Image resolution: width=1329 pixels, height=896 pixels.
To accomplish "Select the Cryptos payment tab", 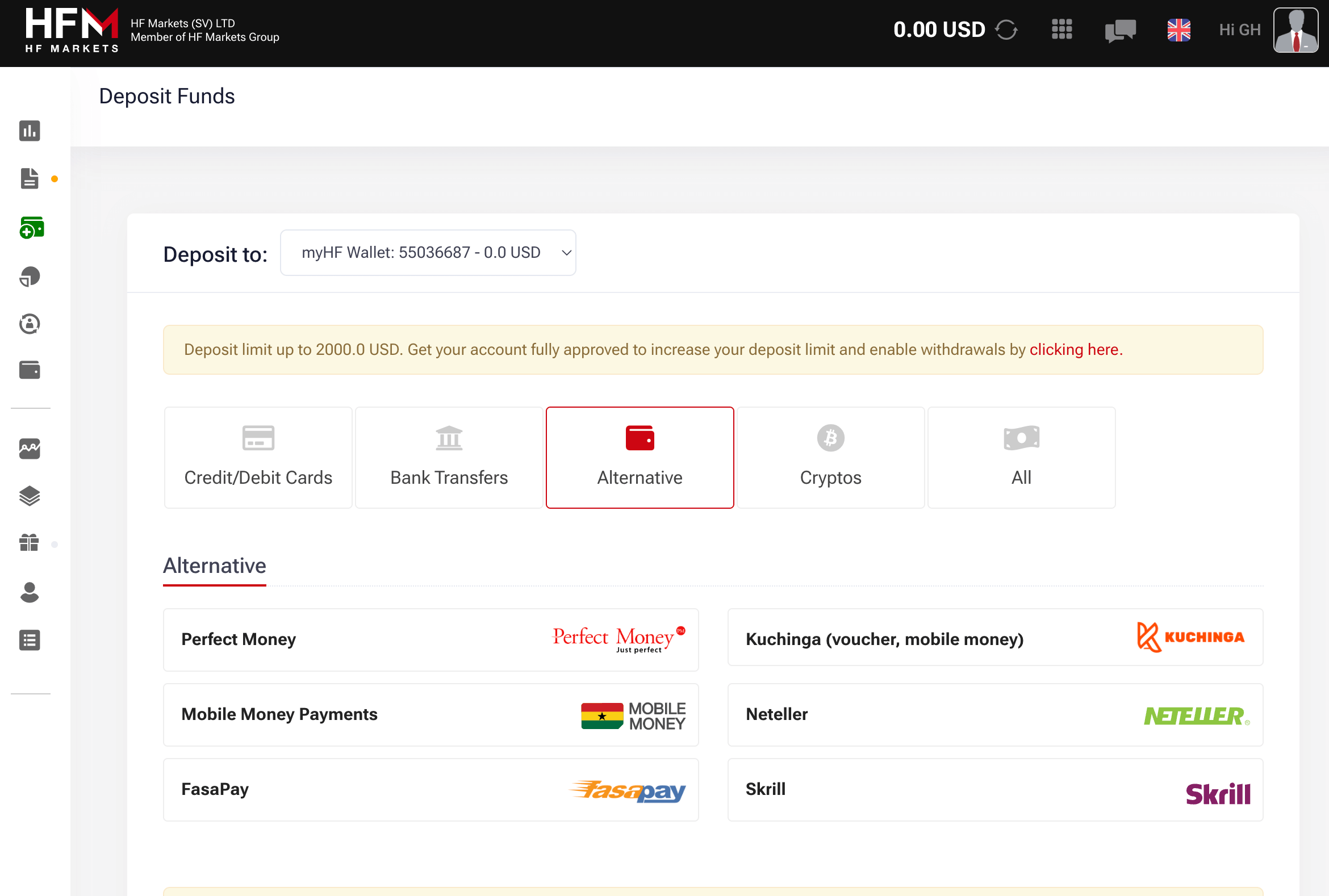I will click(830, 457).
